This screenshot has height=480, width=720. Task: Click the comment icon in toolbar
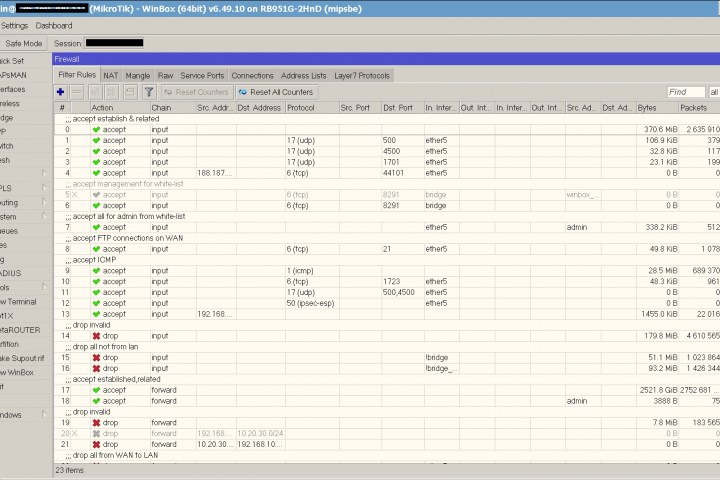(x=130, y=92)
